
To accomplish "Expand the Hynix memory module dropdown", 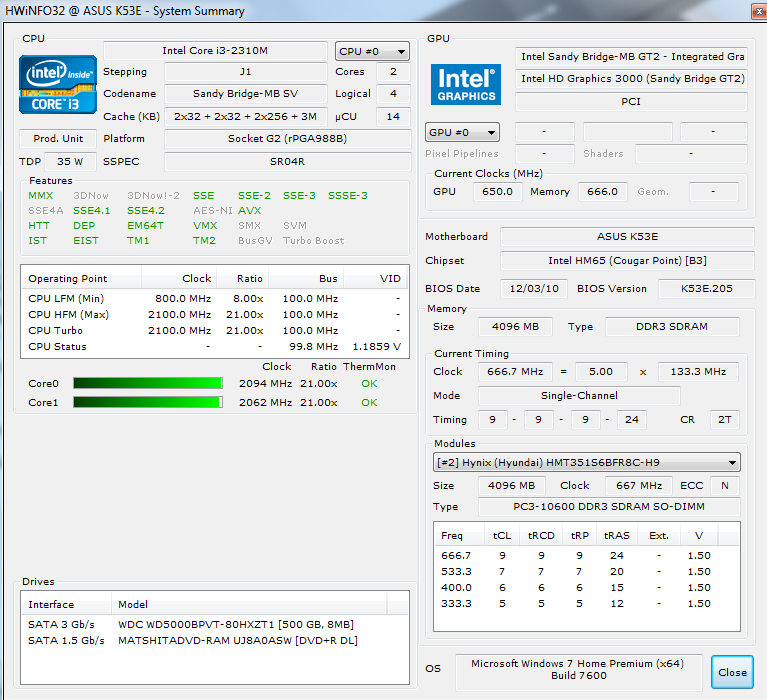I will tap(587, 462).
